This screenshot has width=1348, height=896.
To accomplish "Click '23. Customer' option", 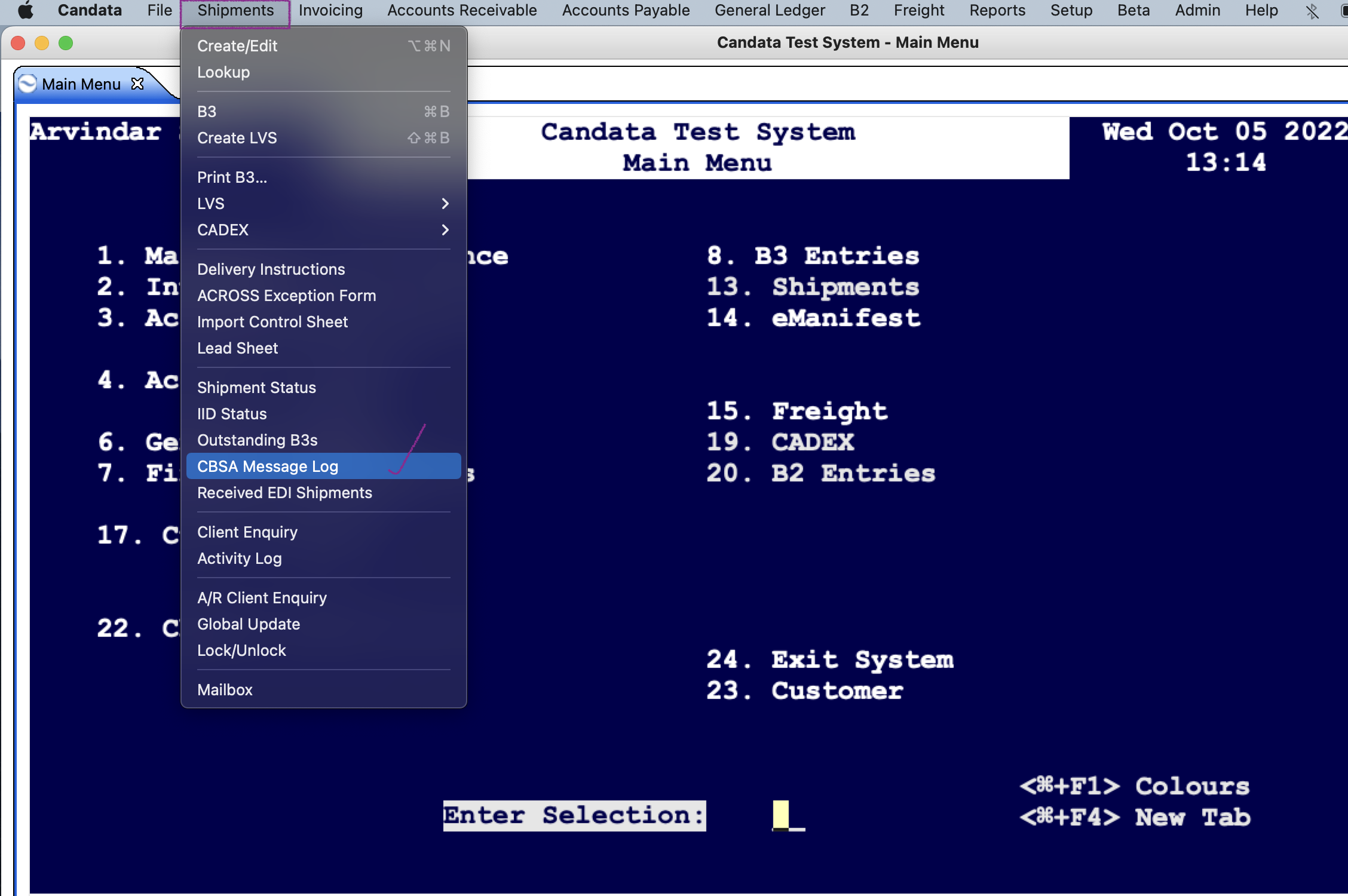I will click(805, 691).
